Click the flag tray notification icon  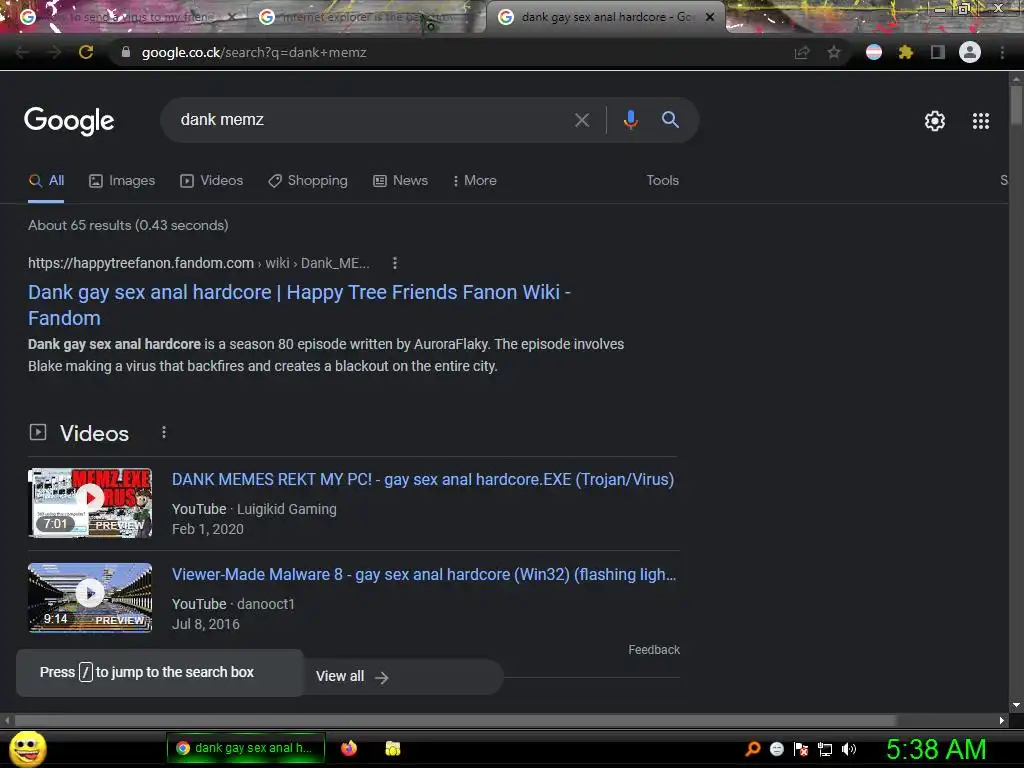tap(801, 749)
